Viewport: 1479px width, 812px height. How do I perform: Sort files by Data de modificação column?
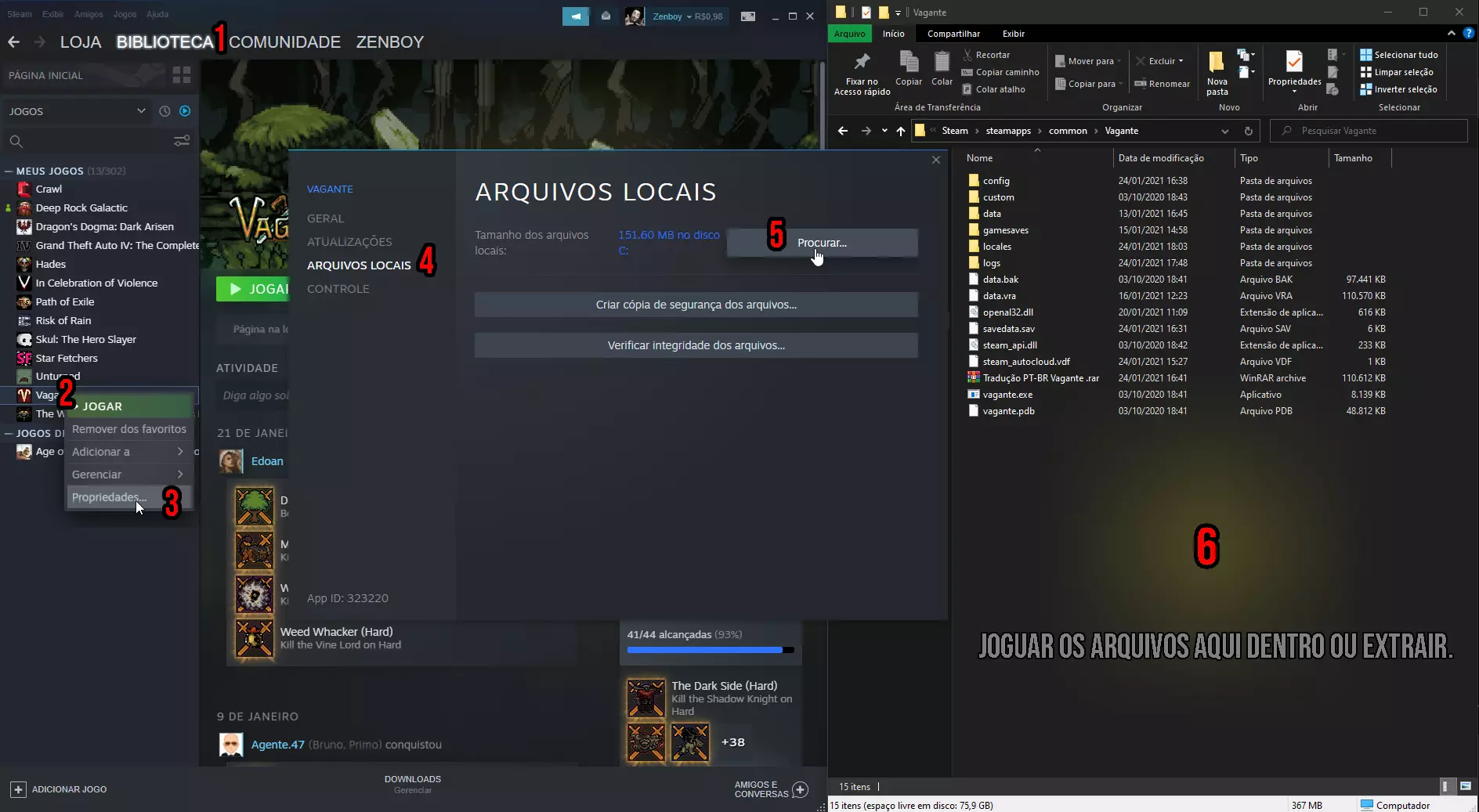pos(1161,158)
